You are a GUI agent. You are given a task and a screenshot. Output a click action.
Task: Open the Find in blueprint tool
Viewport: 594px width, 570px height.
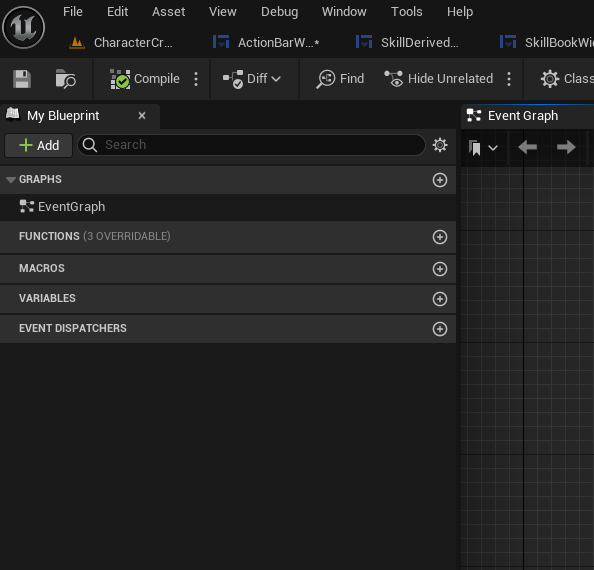pos(341,79)
